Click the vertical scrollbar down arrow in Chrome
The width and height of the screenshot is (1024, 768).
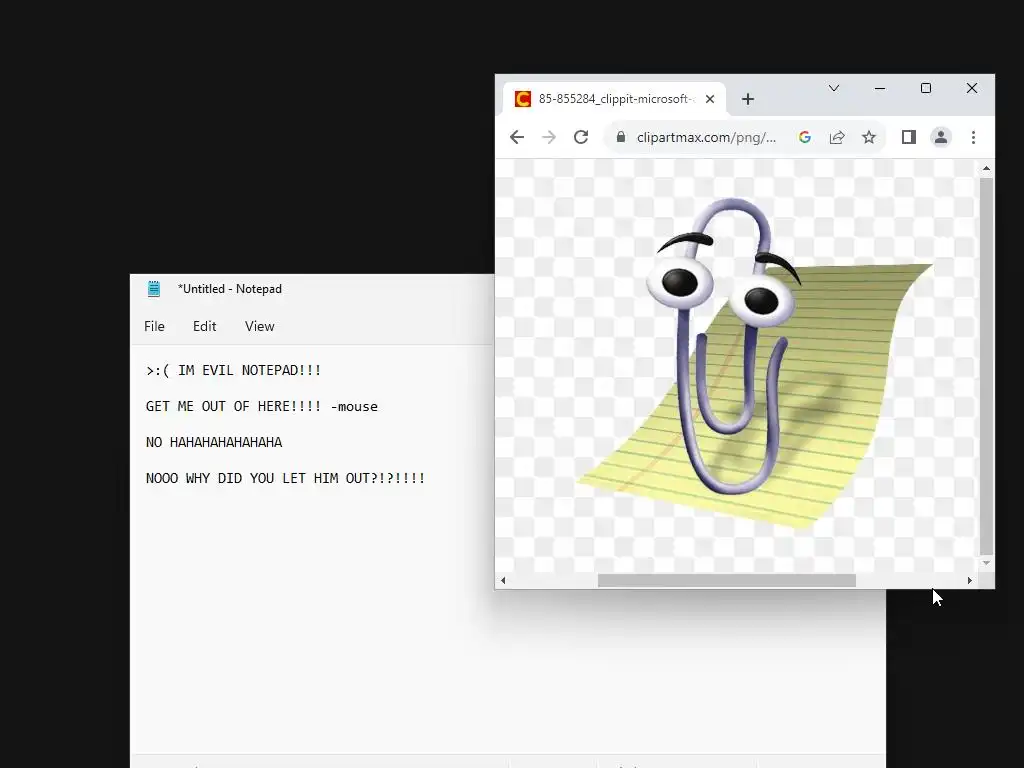[986, 563]
